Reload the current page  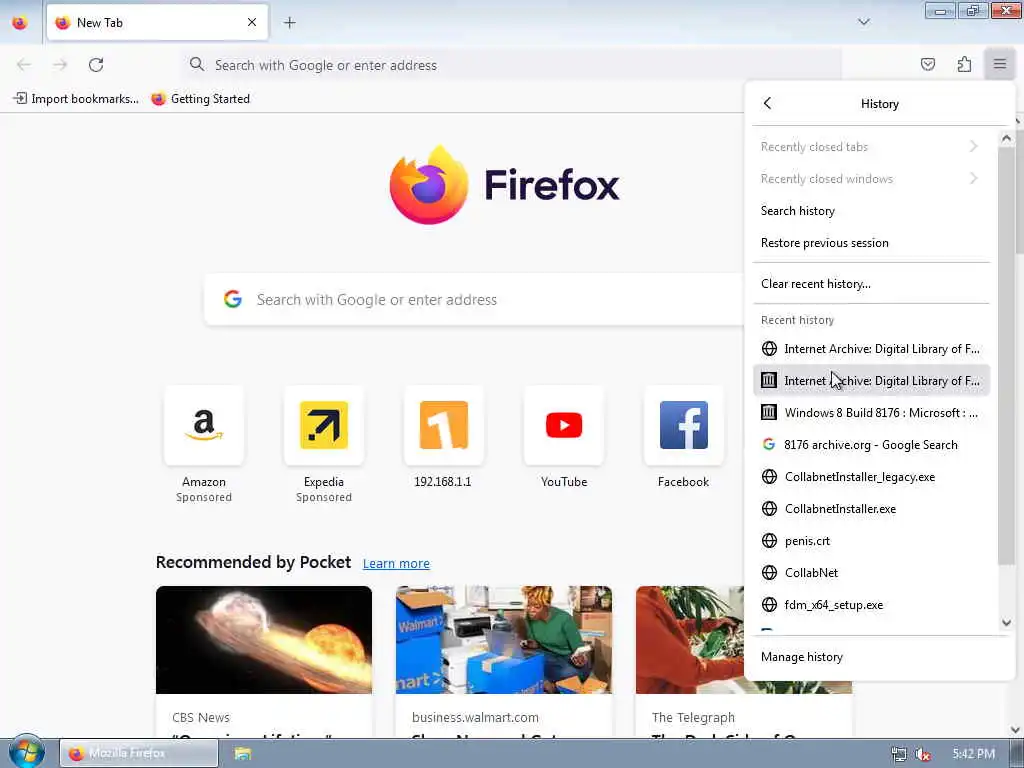click(96, 65)
